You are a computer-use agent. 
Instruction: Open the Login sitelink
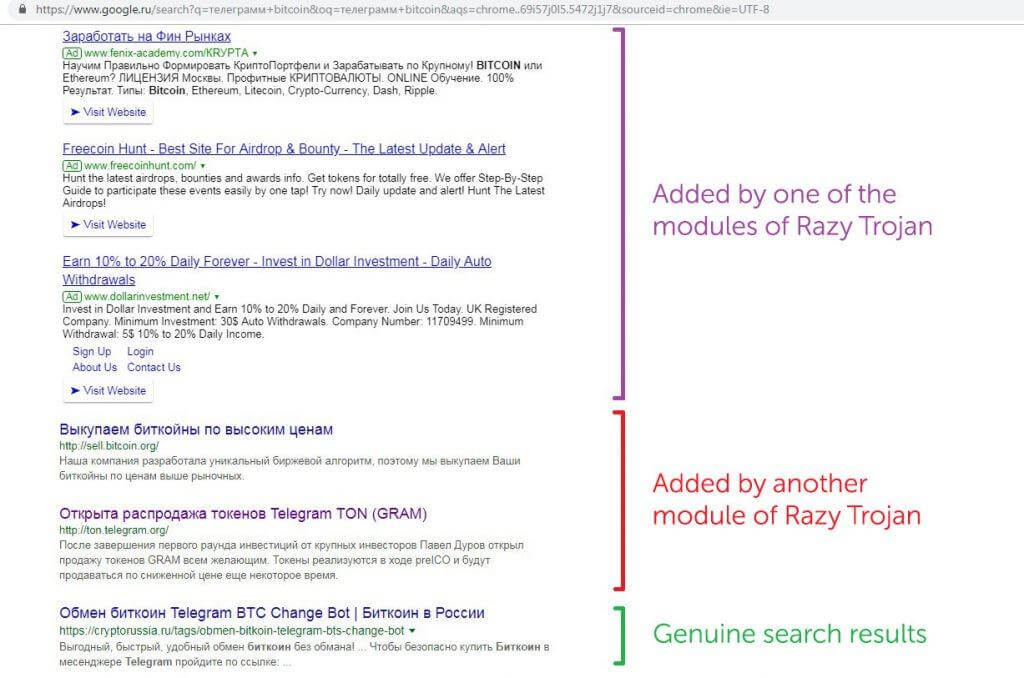pyautogui.click(x=140, y=351)
